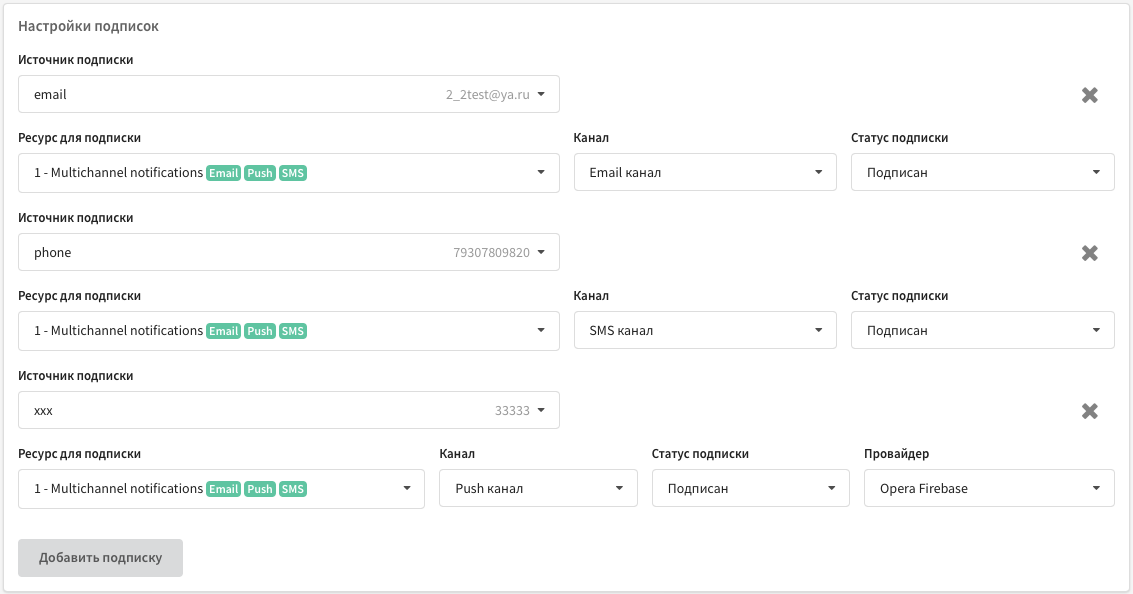Open resource dropdown in email subscription

289,173
